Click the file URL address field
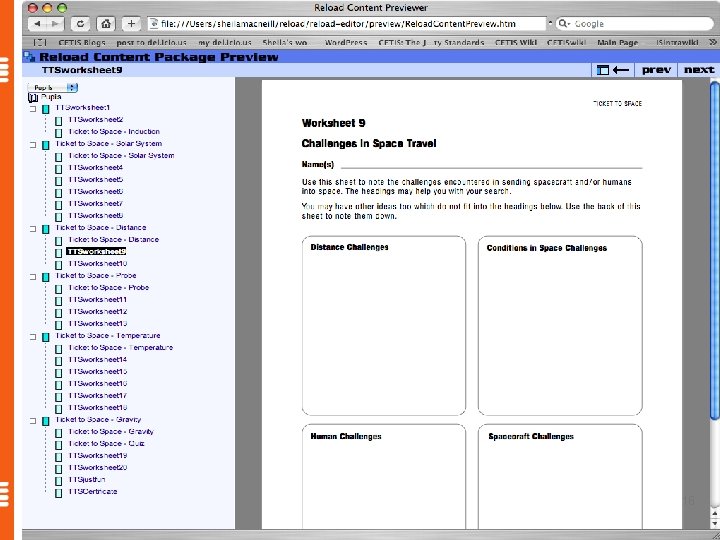The image size is (720, 540). tap(347, 24)
